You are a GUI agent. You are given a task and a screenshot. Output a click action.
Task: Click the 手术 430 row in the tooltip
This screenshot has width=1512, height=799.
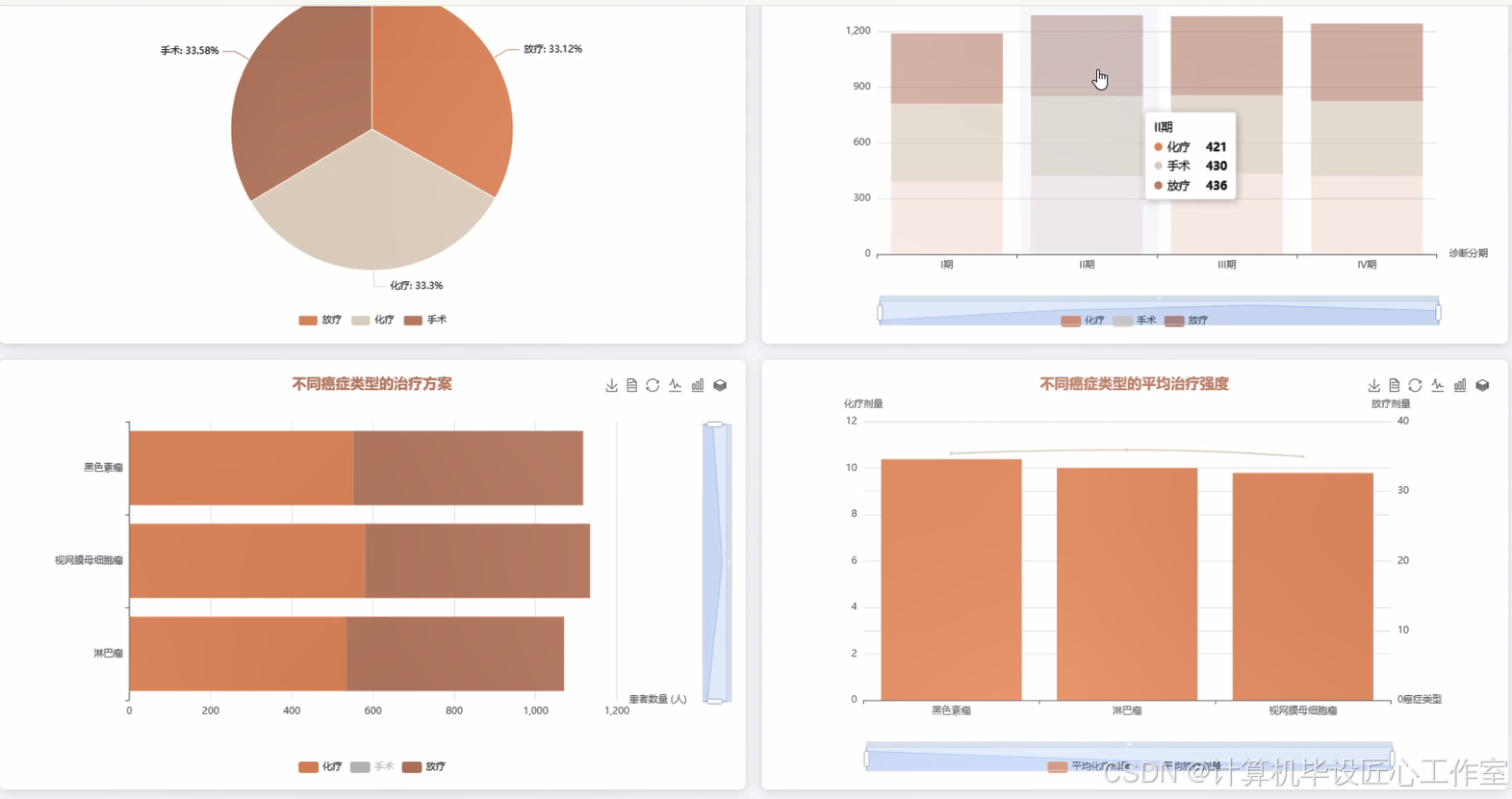pos(1191,166)
